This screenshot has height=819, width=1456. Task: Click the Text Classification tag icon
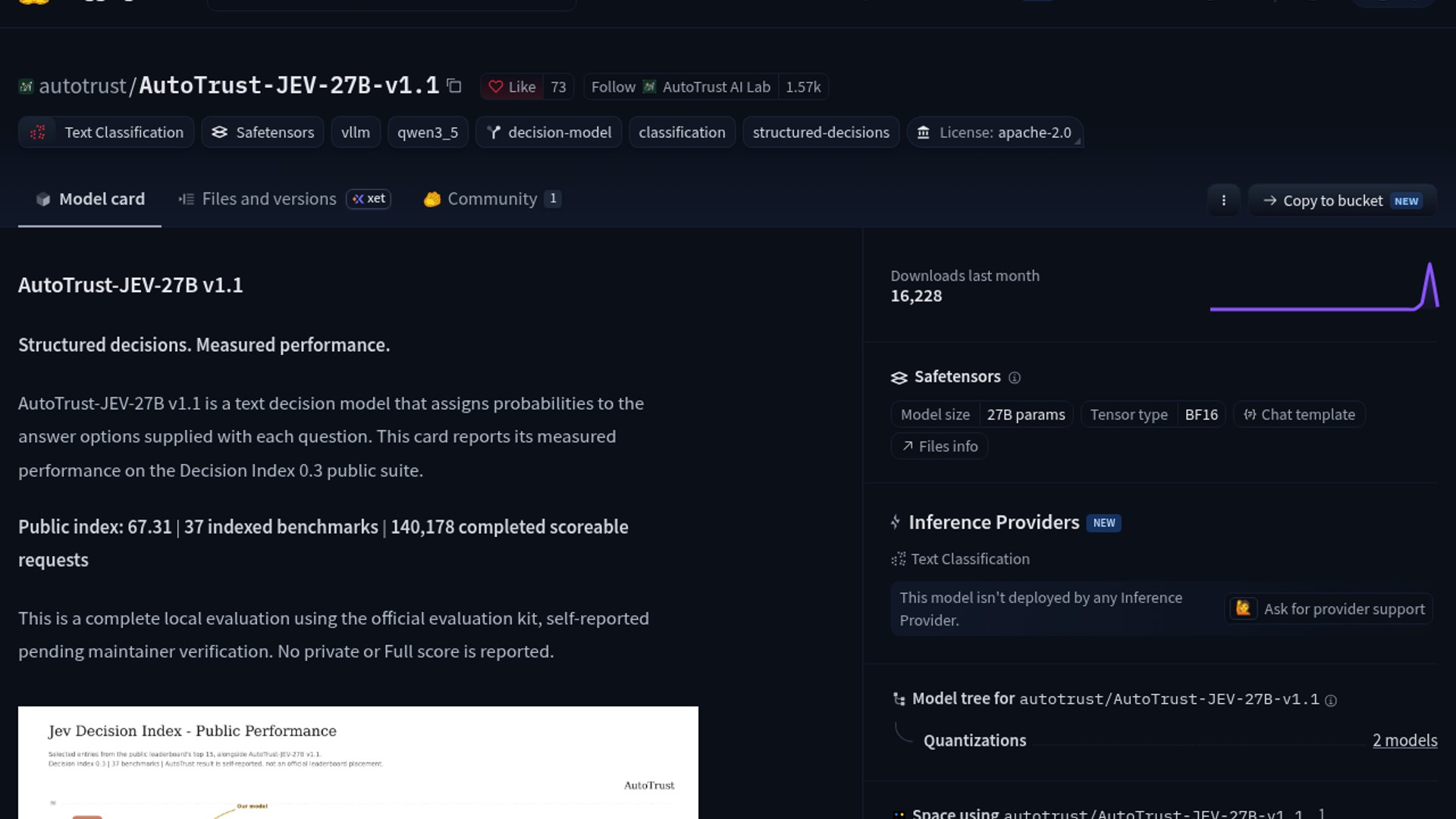(x=38, y=132)
